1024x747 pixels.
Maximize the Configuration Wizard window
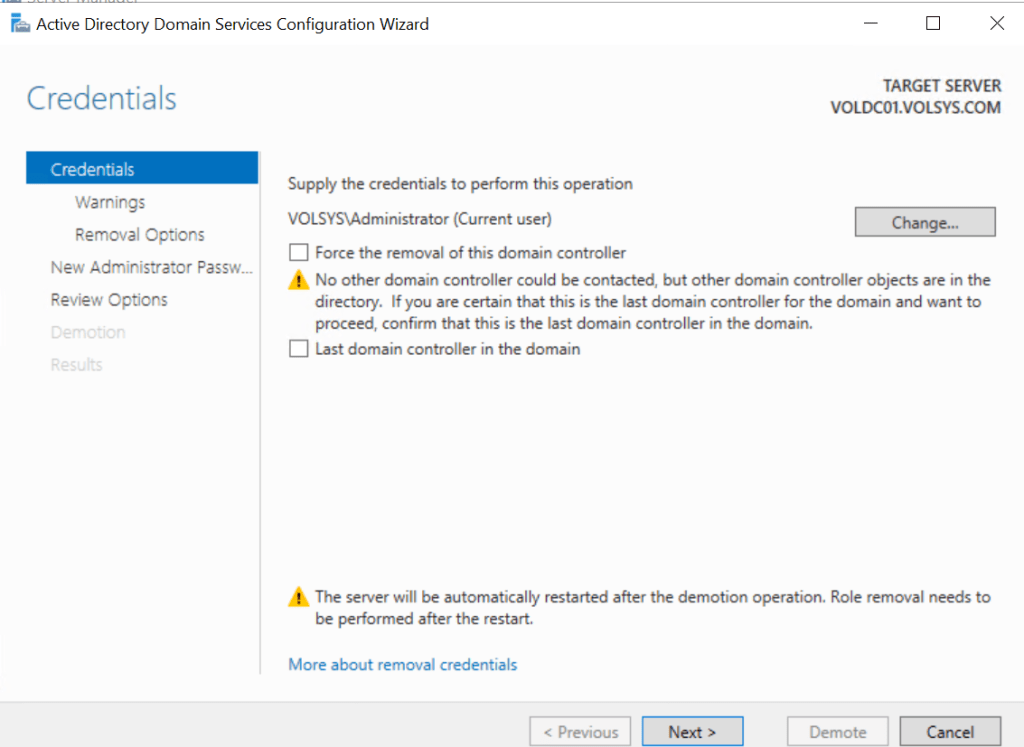933,24
